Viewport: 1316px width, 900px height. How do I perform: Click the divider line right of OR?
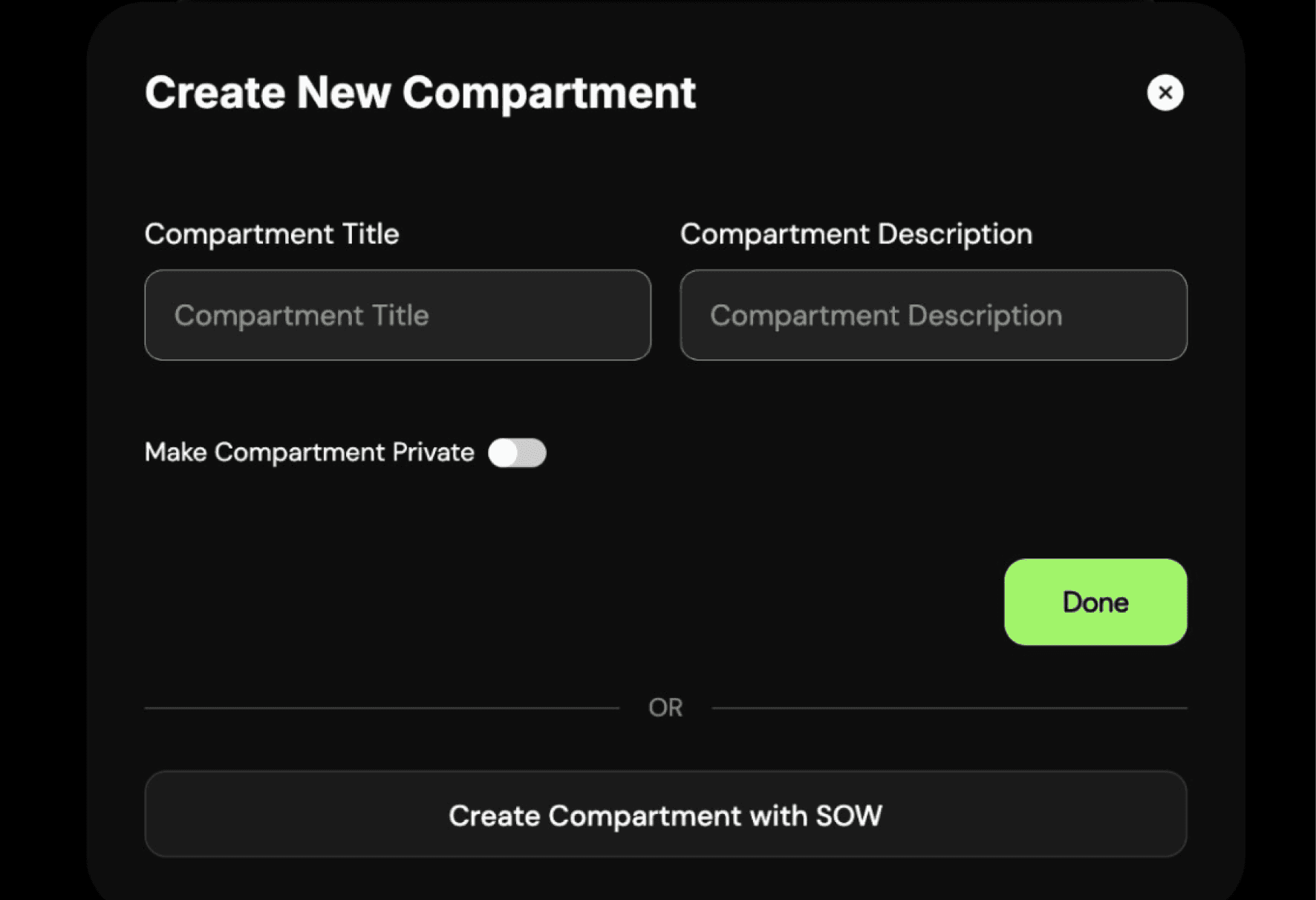(949, 708)
